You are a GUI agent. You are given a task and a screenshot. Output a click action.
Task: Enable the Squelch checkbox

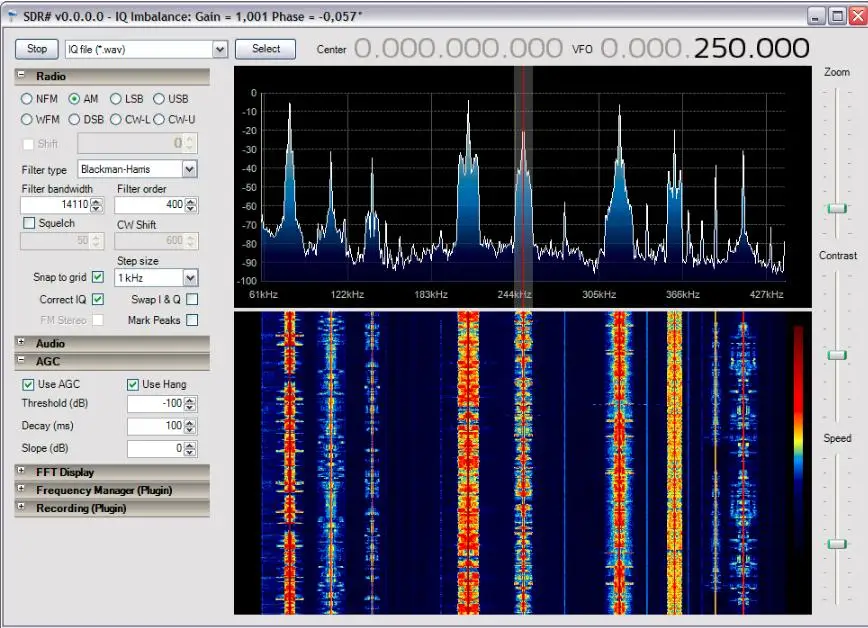[28, 223]
